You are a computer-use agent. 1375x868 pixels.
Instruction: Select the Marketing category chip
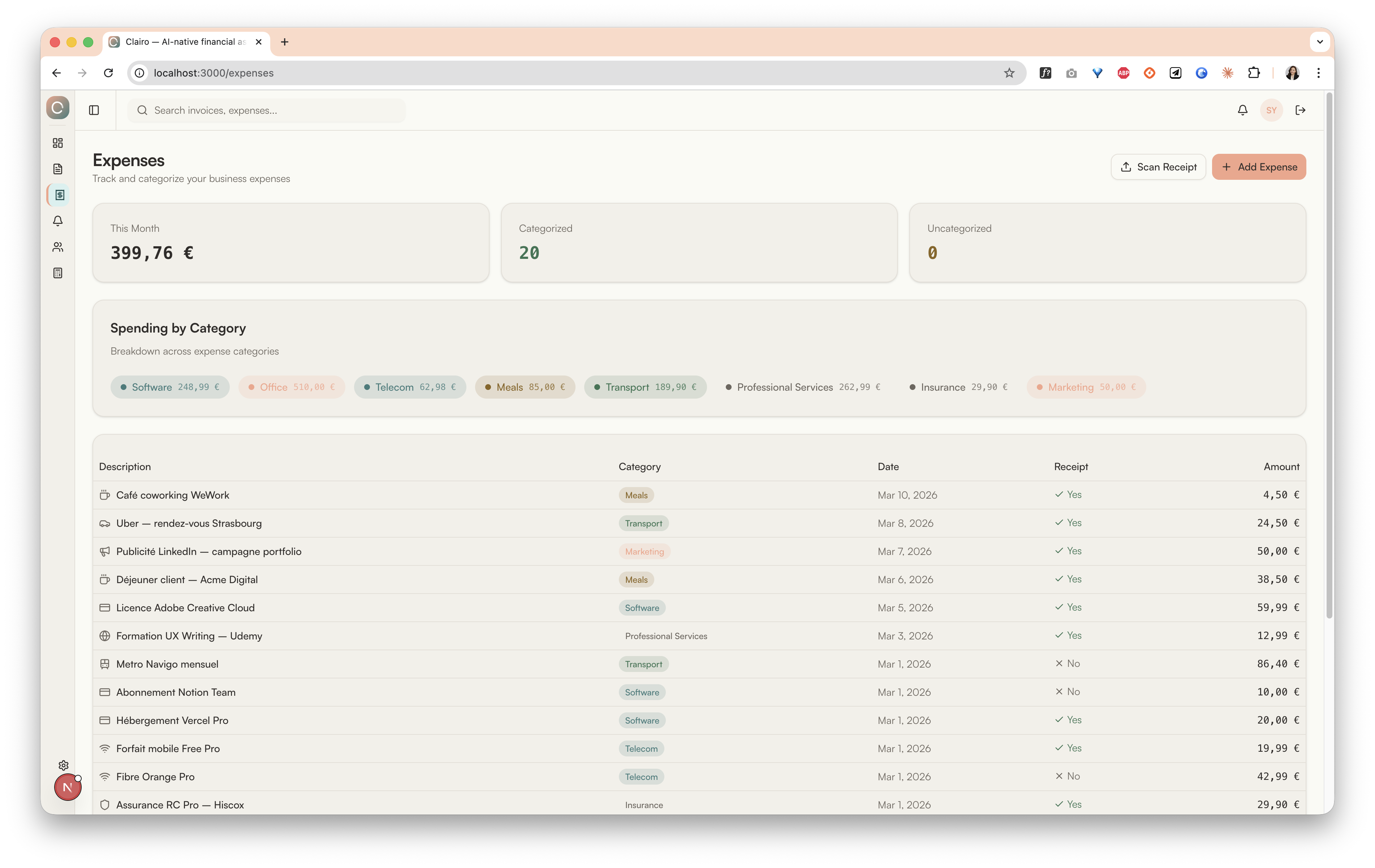point(1086,387)
